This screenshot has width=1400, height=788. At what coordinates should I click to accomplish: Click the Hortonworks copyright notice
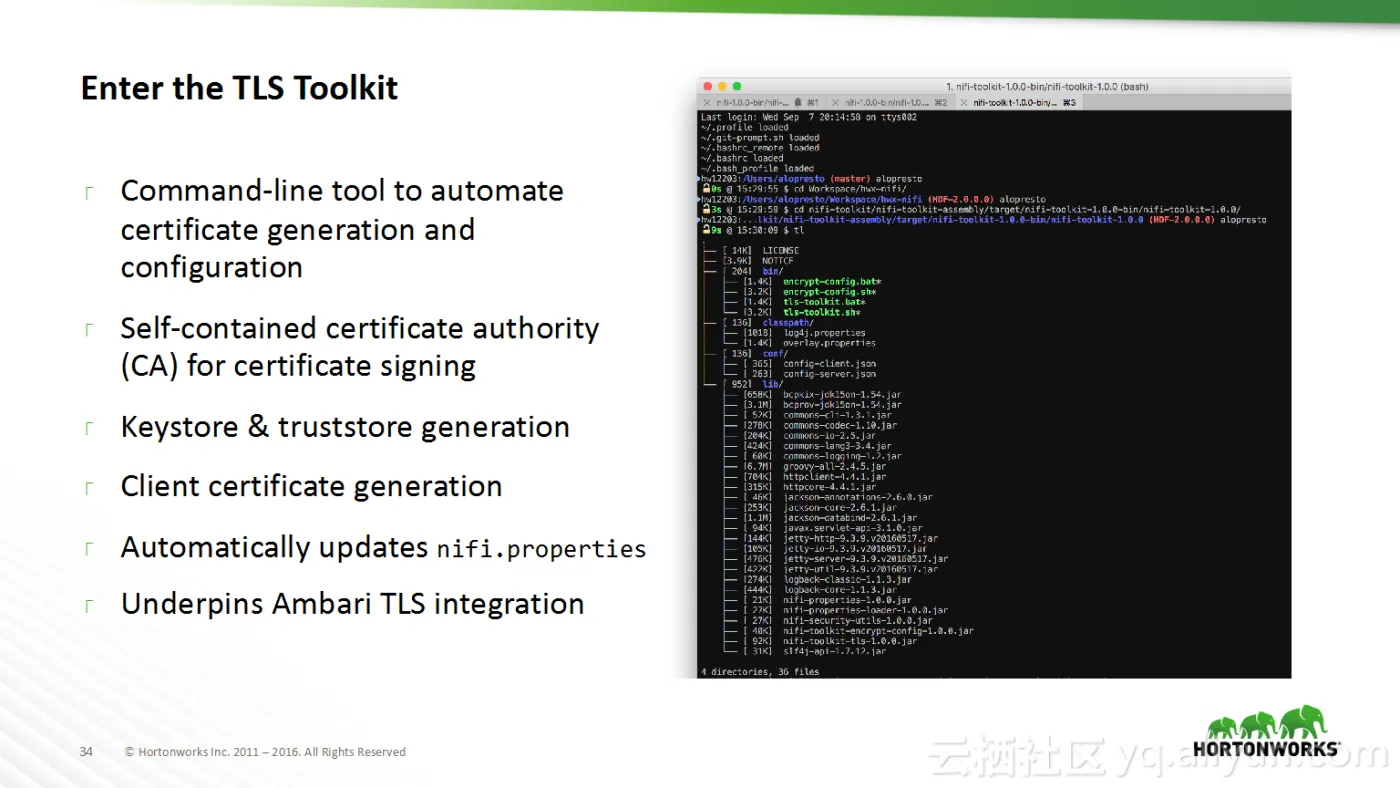pos(265,752)
